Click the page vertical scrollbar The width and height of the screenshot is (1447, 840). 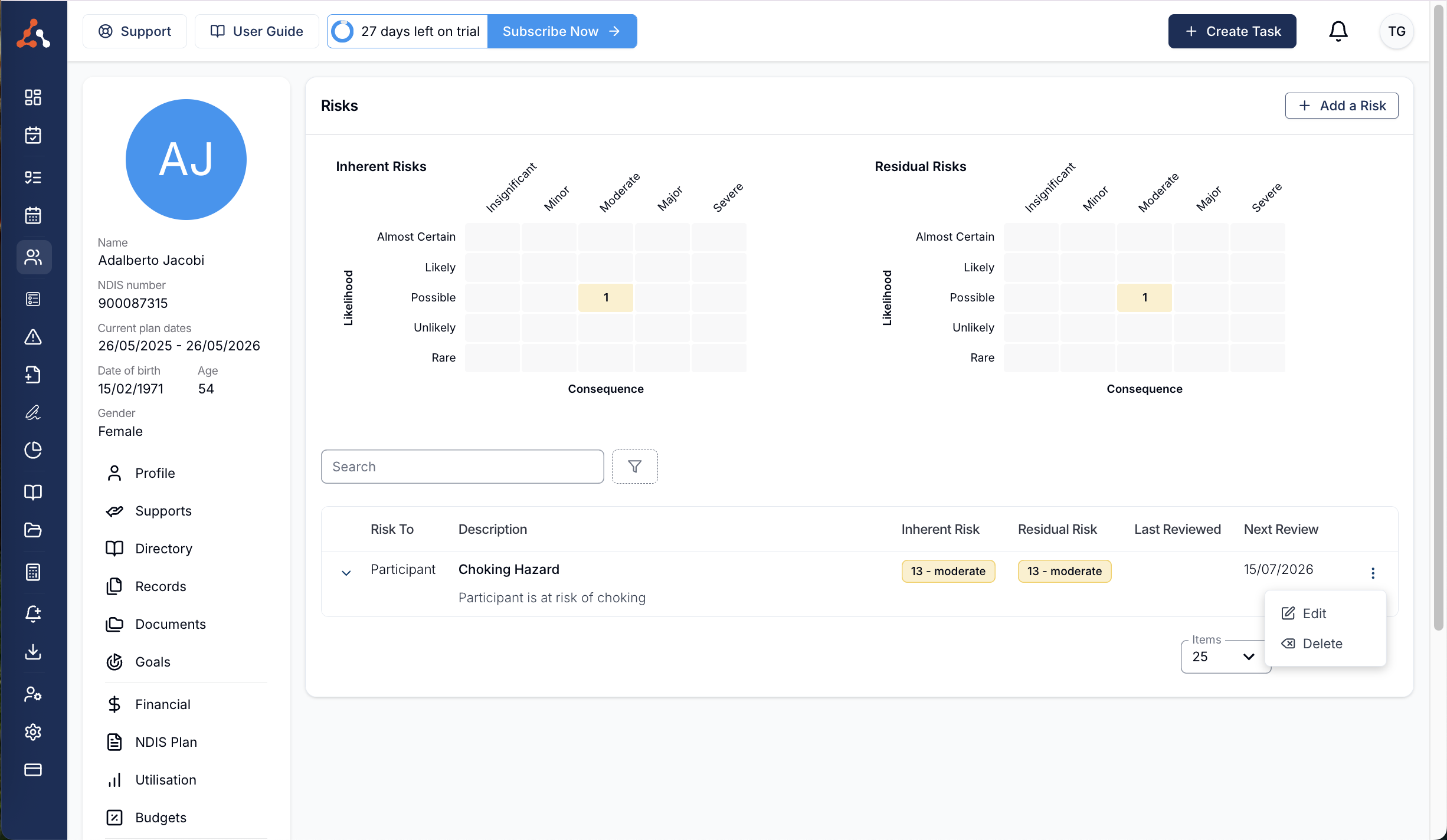coord(1438,319)
